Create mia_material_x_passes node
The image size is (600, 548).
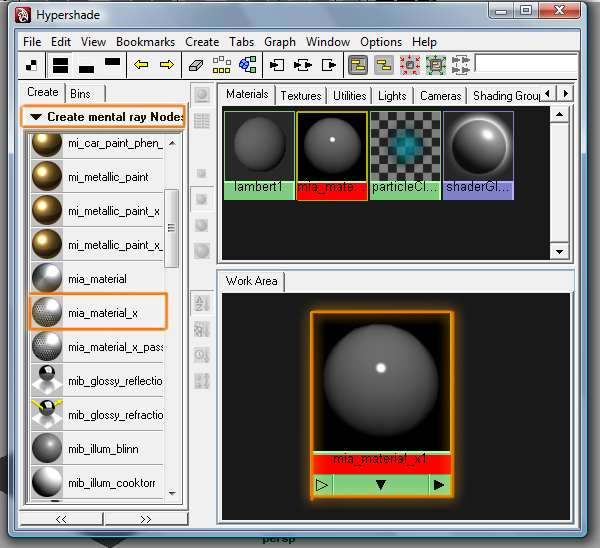pos(98,347)
